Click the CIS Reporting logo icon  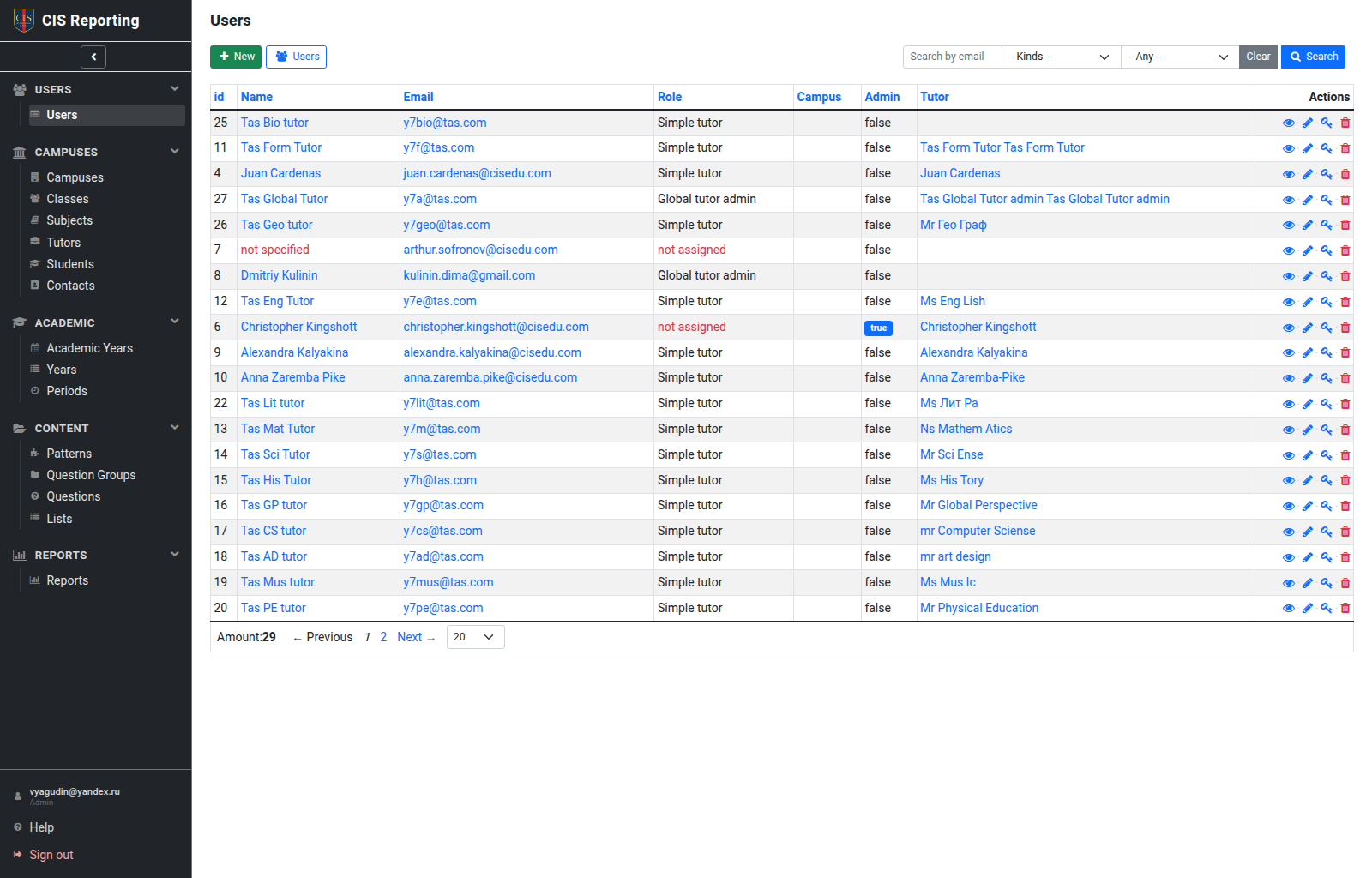point(24,20)
